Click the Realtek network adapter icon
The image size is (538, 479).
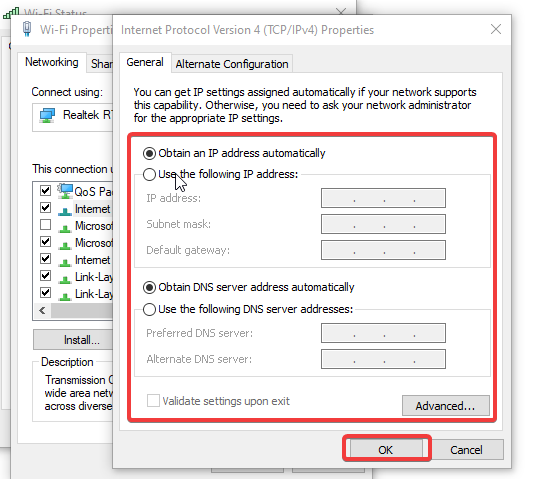pos(47,115)
